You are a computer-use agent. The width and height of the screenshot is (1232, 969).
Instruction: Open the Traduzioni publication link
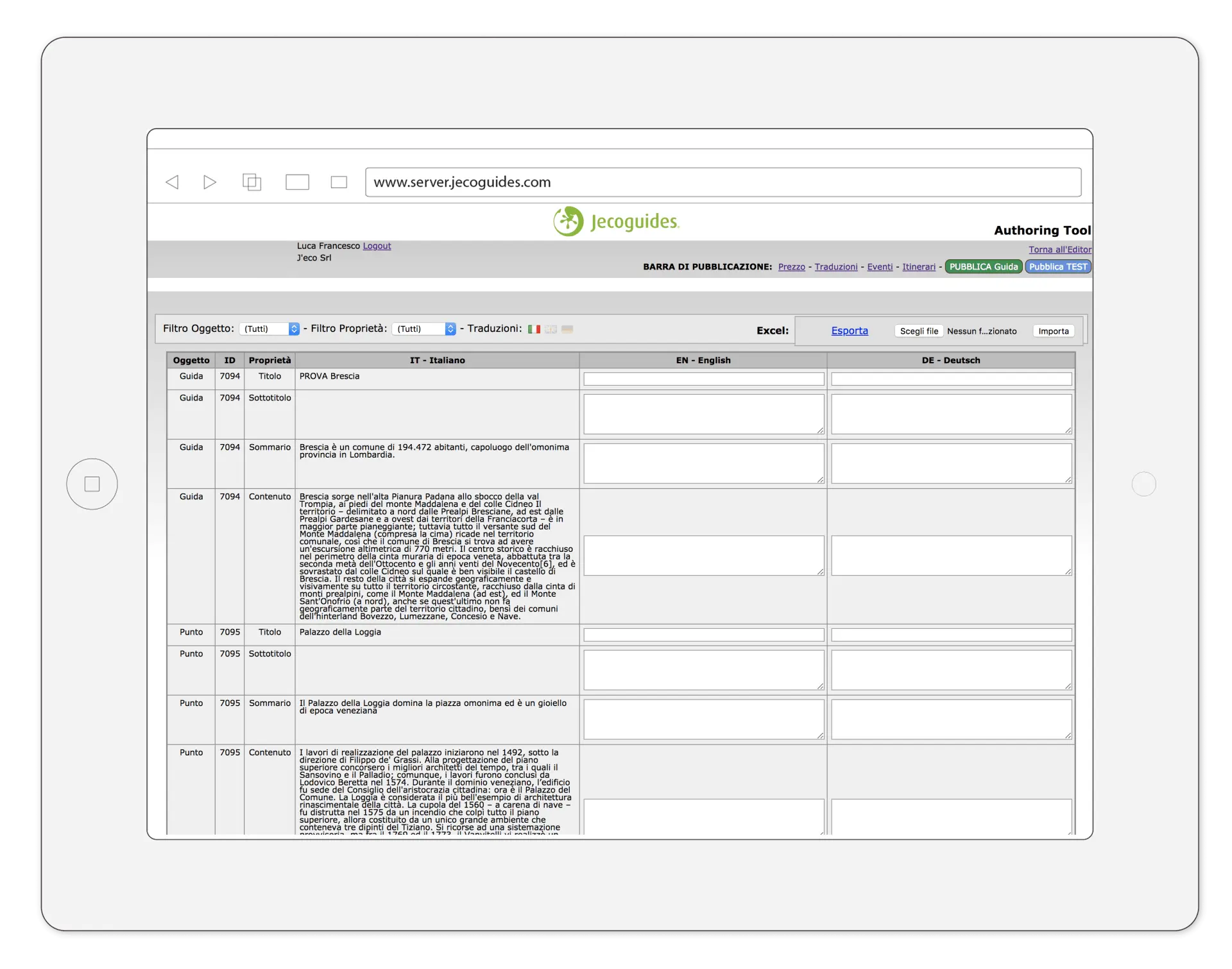(835, 267)
